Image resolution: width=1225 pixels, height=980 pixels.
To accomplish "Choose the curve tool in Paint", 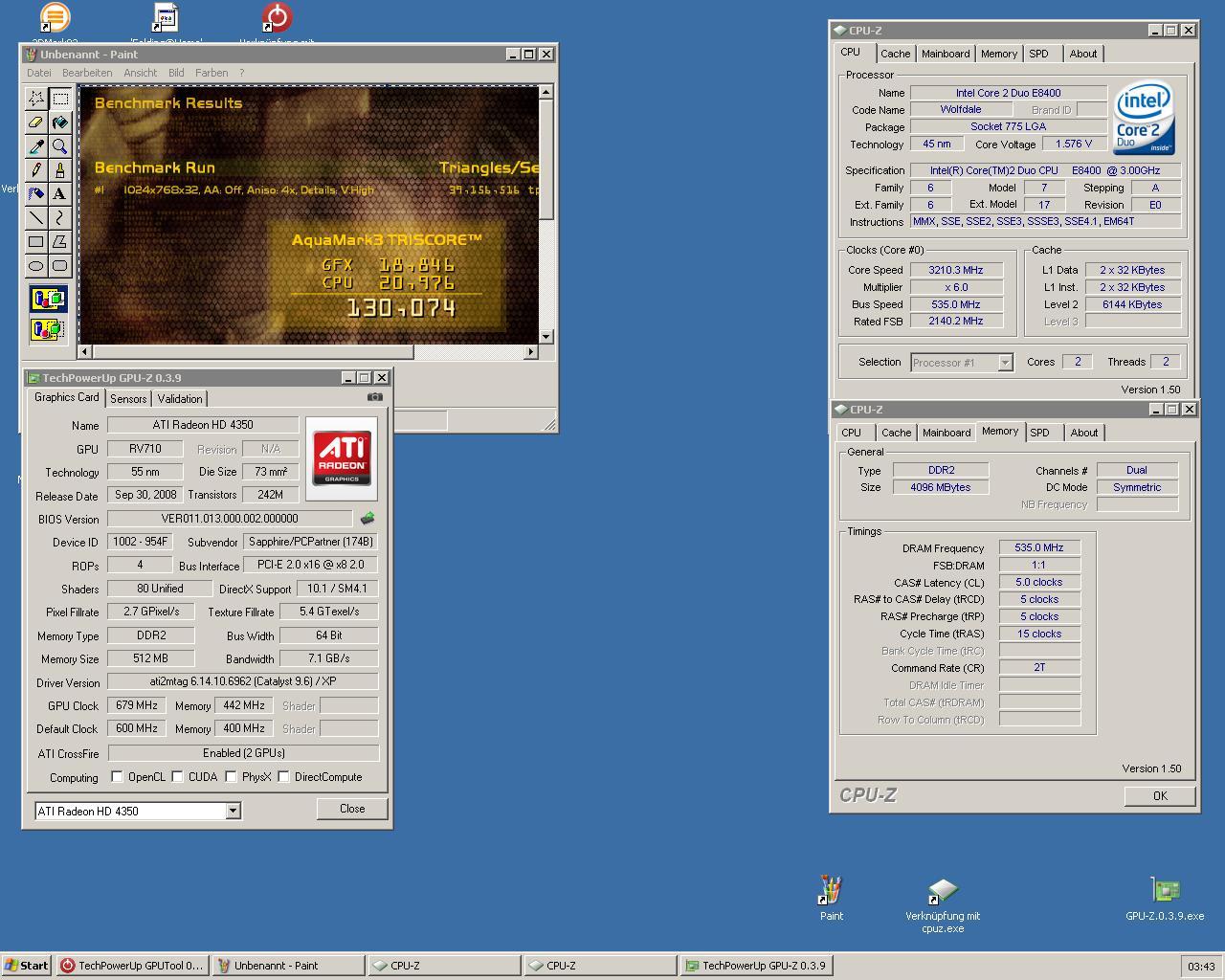I will [x=60, y=218].
